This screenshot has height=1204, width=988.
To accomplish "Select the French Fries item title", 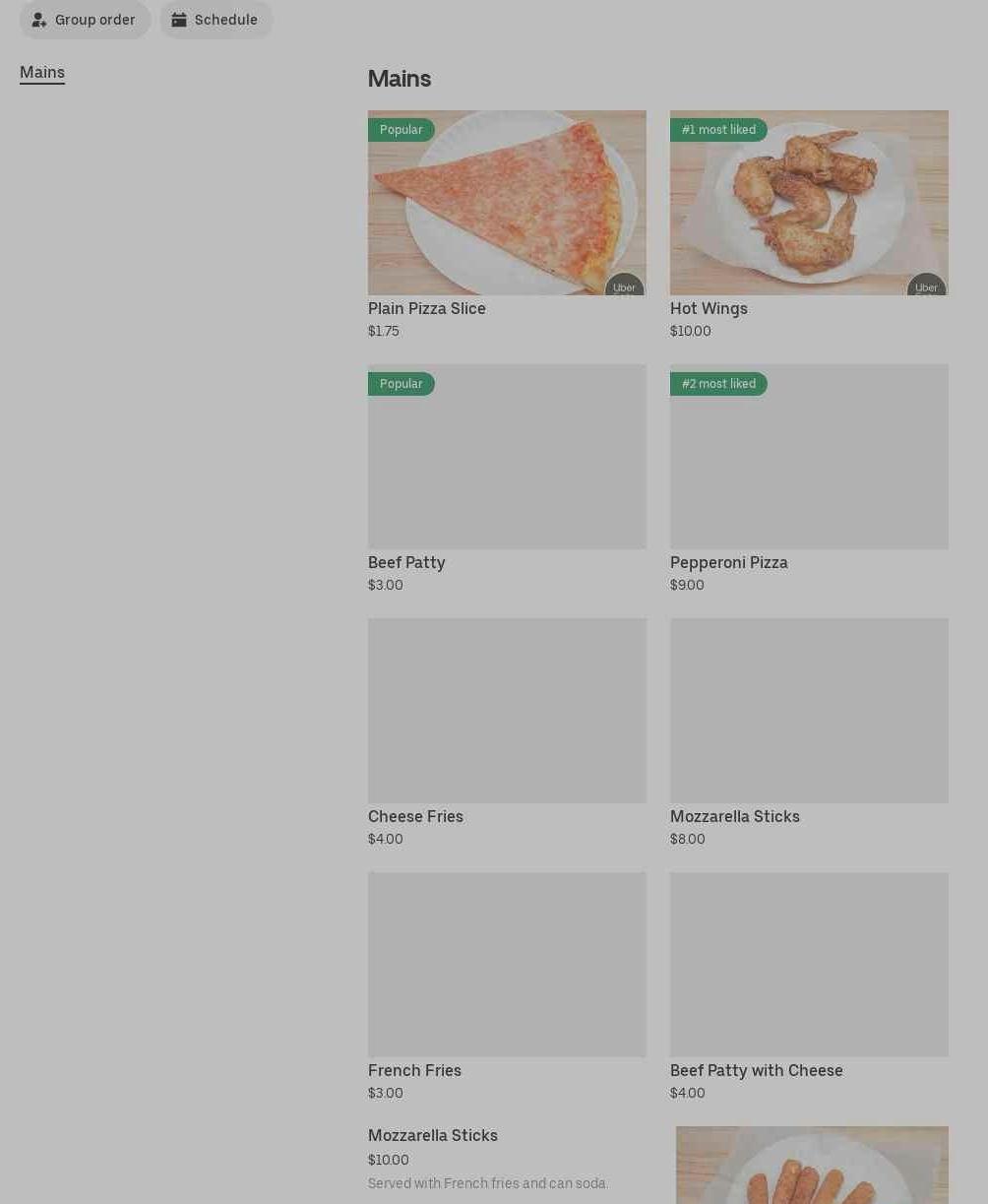I will coord(414,1071).
